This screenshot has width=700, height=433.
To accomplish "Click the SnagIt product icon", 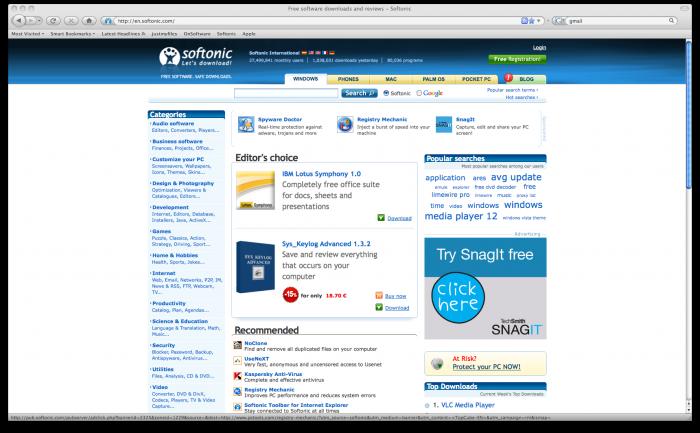I will pos(444,124).
